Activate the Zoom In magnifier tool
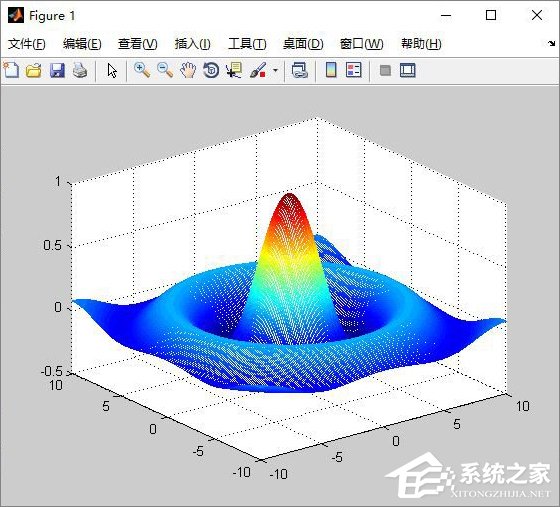Image resolution: width=560 pixels, height=507 pixels. point(142,70)
